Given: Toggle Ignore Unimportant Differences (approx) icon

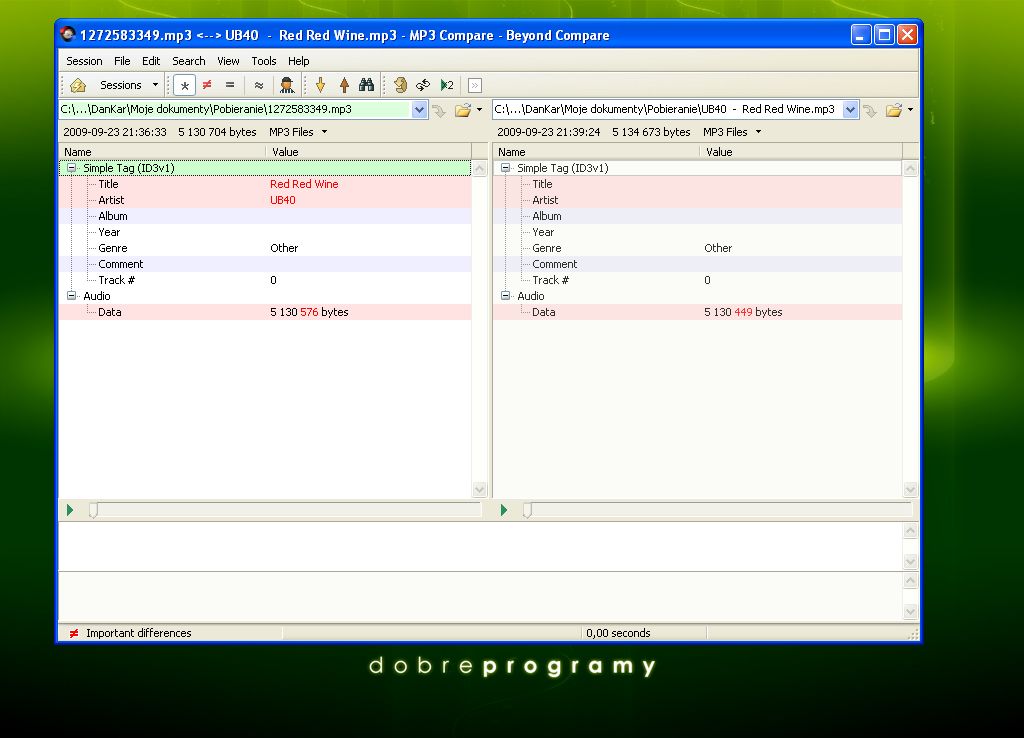Looking at the screenshot, I should tap(259, 85).
